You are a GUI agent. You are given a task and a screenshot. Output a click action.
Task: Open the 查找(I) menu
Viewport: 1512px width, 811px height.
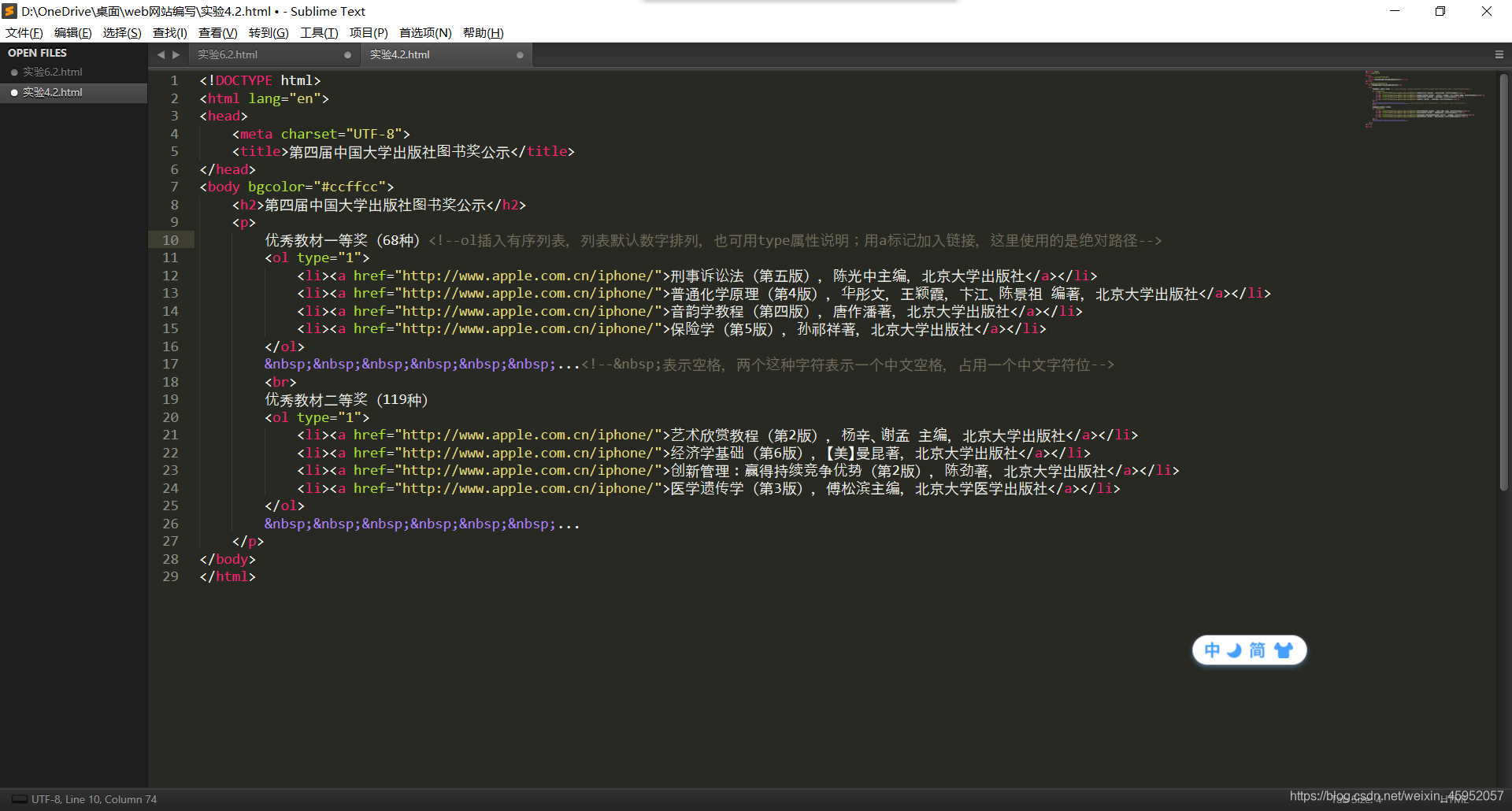coord(169,32)
